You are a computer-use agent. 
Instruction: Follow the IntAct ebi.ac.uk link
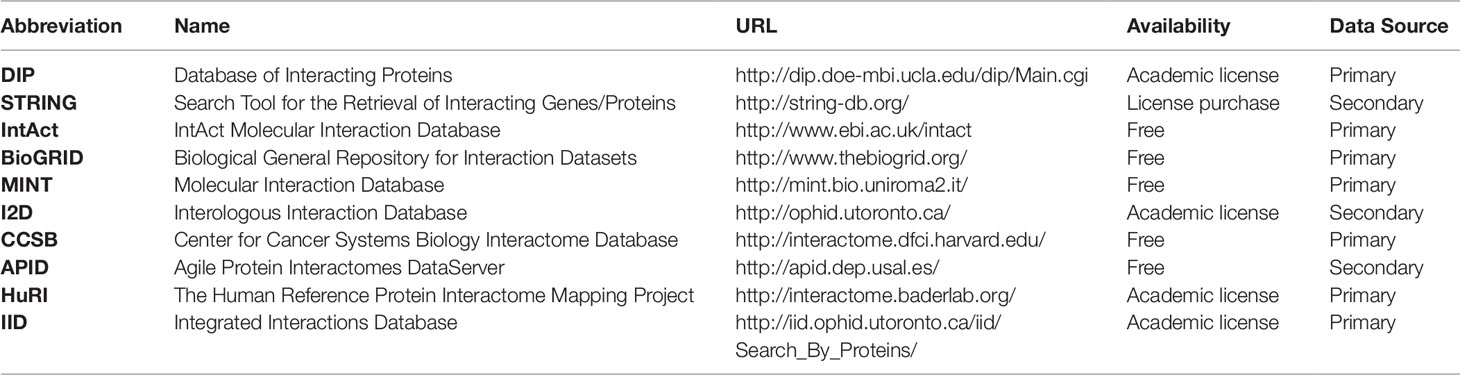(853, 131)
